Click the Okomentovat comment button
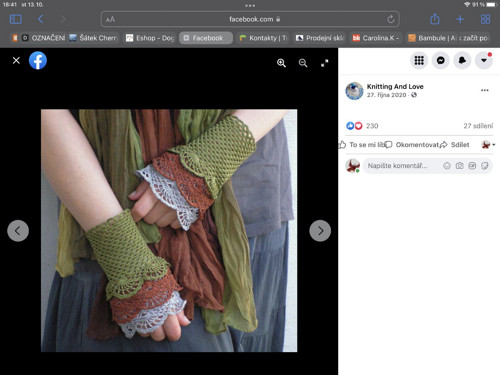The image size is (500, 375). click(x=411, y=145)
